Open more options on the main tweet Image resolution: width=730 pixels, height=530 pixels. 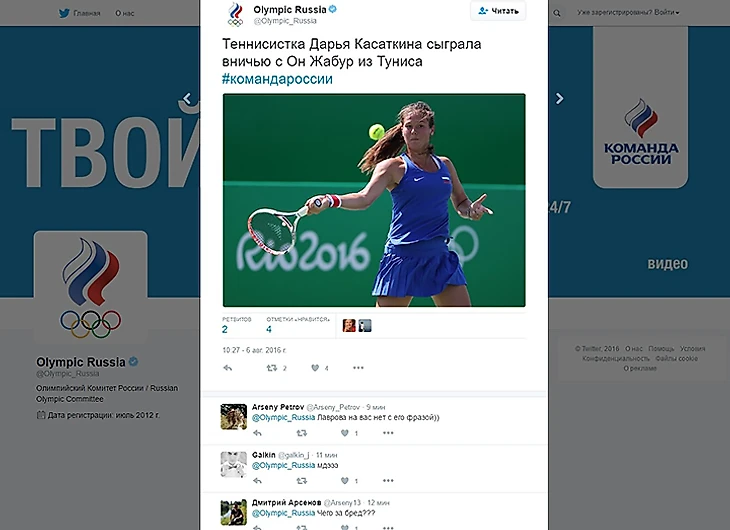click(x=358, y=368)
